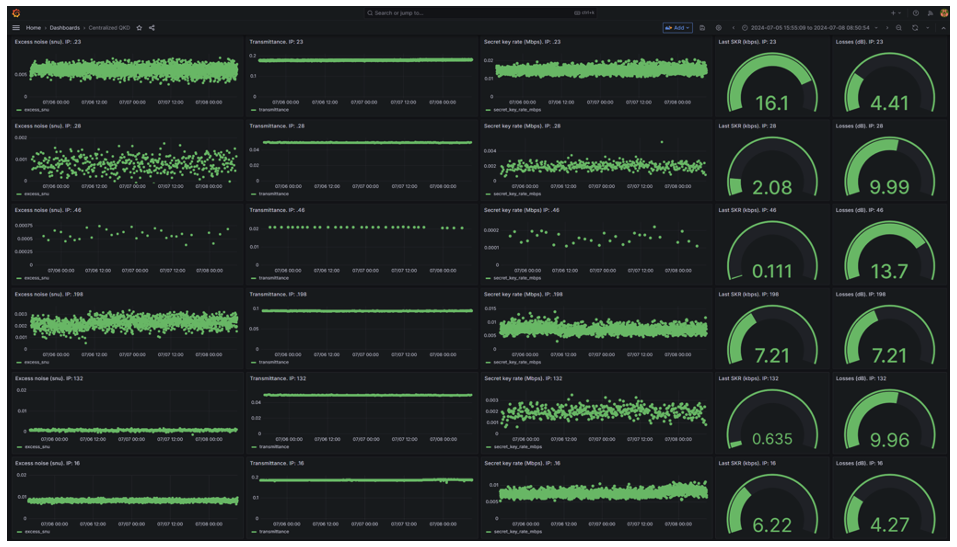Image resolution: width=957 pixels, height=547 pixels.
Task: Click the user profile avatar
Action: pos(943,13)
